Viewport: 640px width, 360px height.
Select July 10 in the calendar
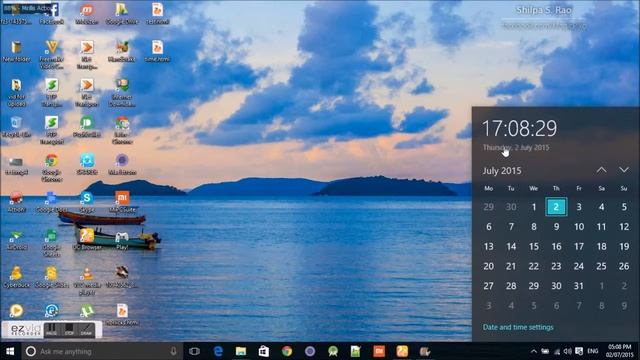pyautogui.click(x=579, y=227)
